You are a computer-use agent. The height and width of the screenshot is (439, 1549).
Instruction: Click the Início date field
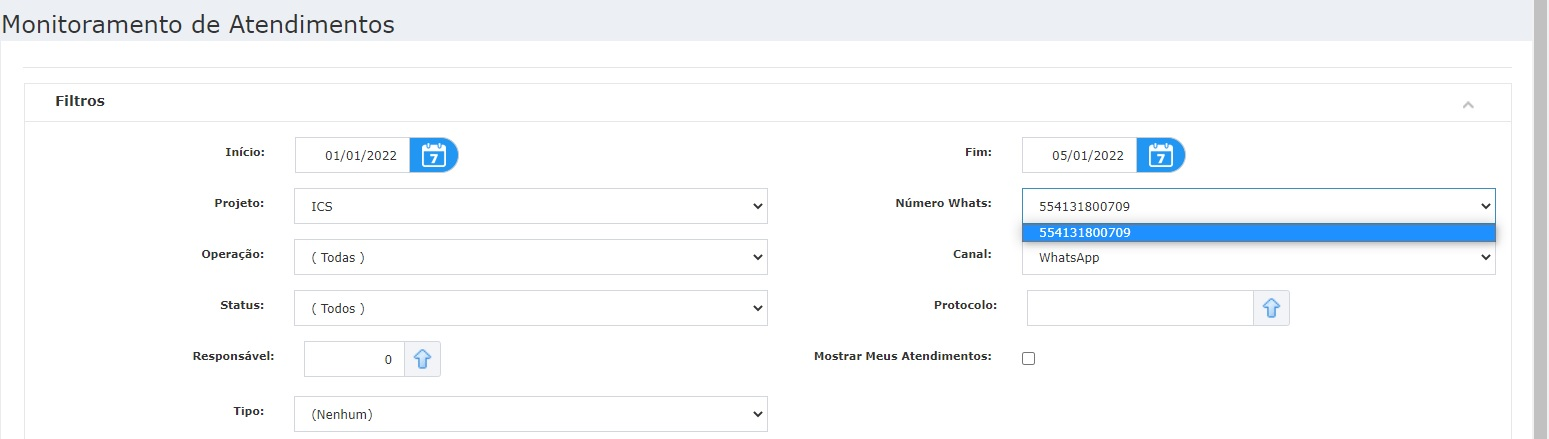pos(352,155)
